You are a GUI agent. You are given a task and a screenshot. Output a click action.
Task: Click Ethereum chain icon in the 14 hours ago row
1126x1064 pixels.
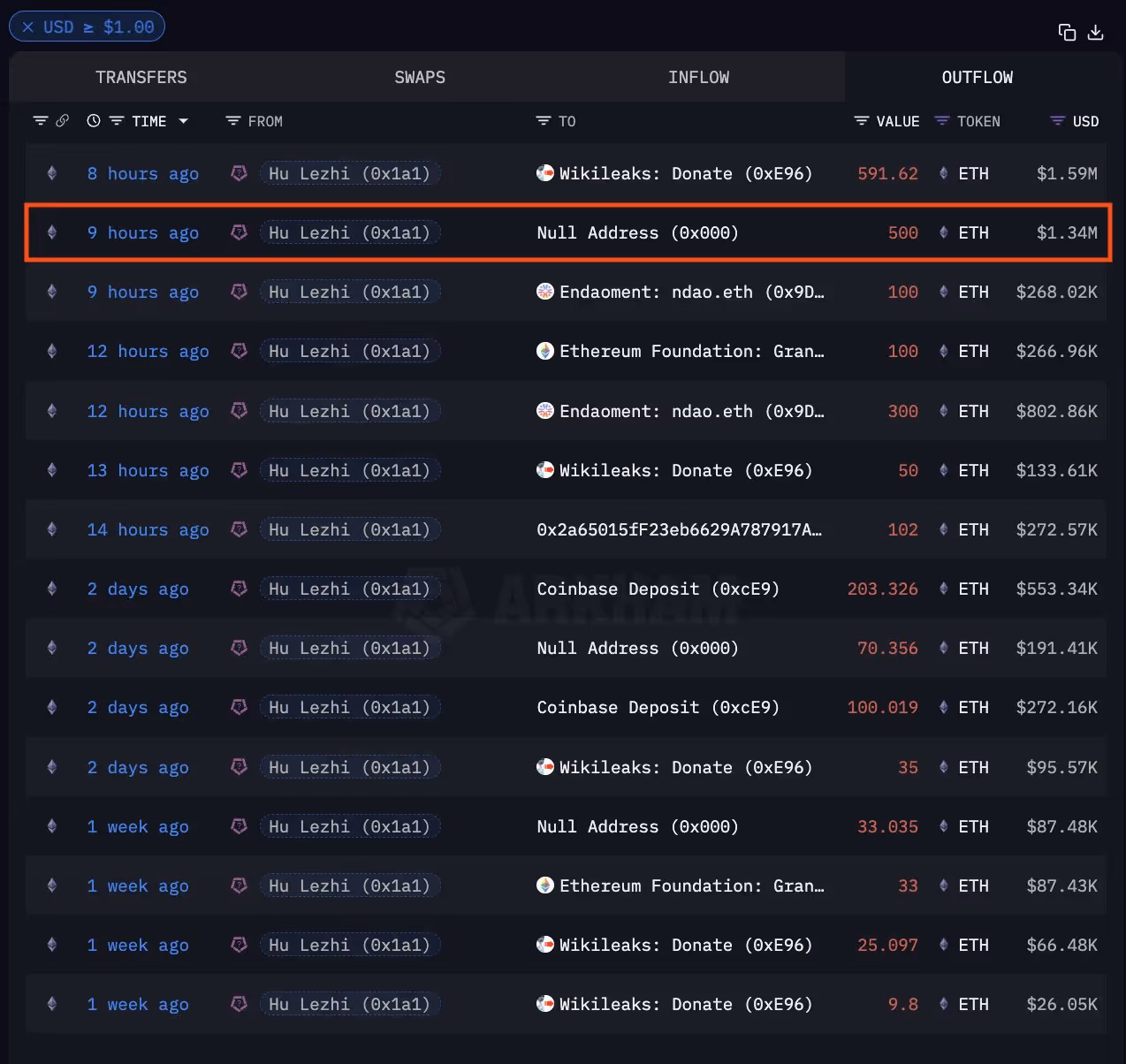(x=52, y=530)
